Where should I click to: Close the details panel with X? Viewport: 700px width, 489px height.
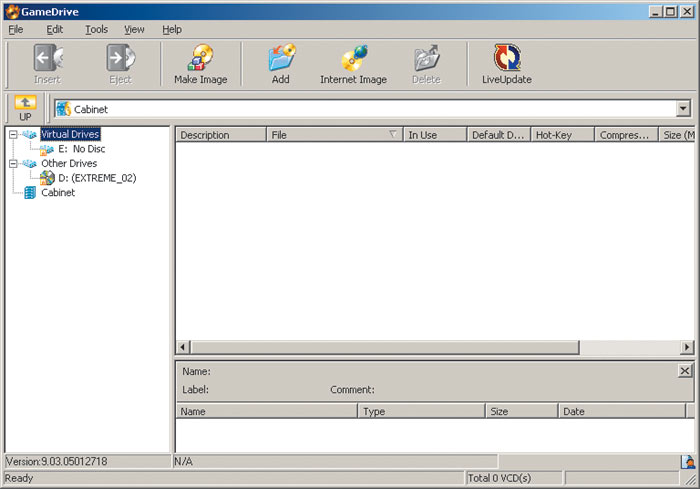point(685,371)
